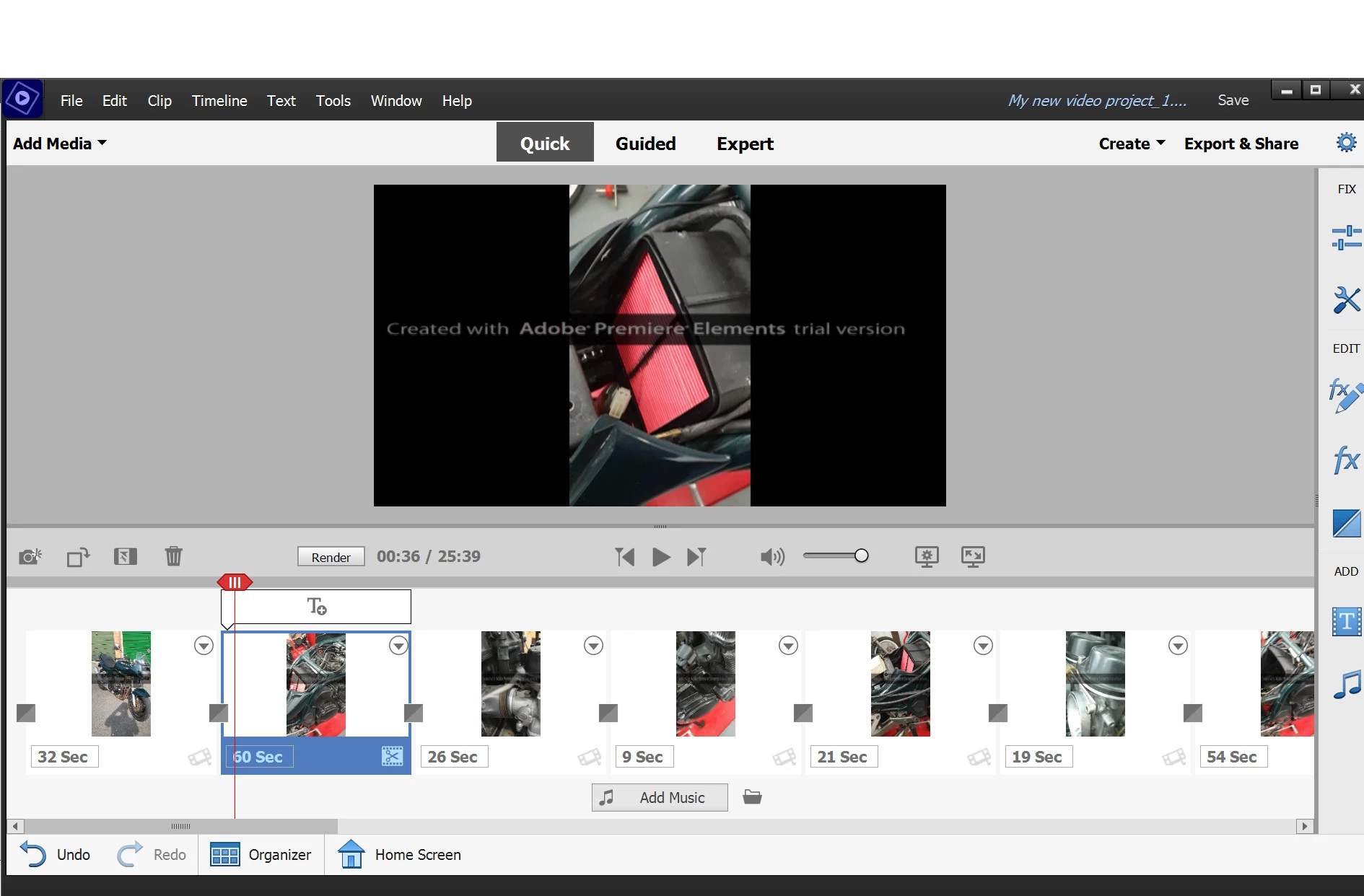This screenshot has width=1364, height=896.
Task: Click the folder icon beside Add Music
Action: tap(752, 797)
